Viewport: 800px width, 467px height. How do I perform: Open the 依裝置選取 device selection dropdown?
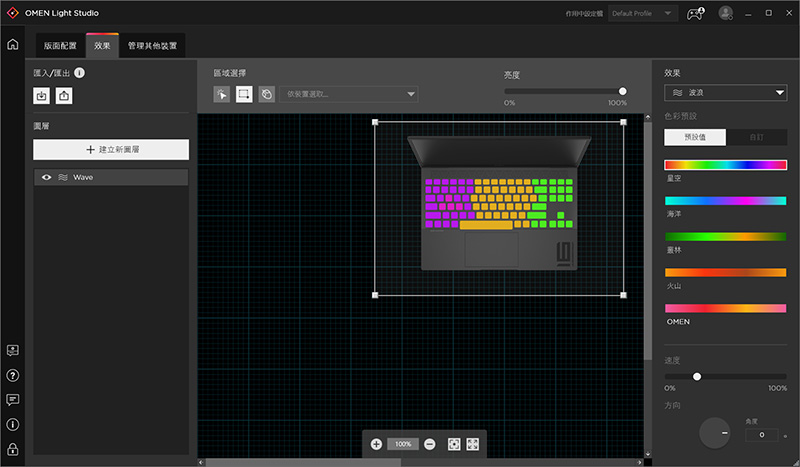349,94
